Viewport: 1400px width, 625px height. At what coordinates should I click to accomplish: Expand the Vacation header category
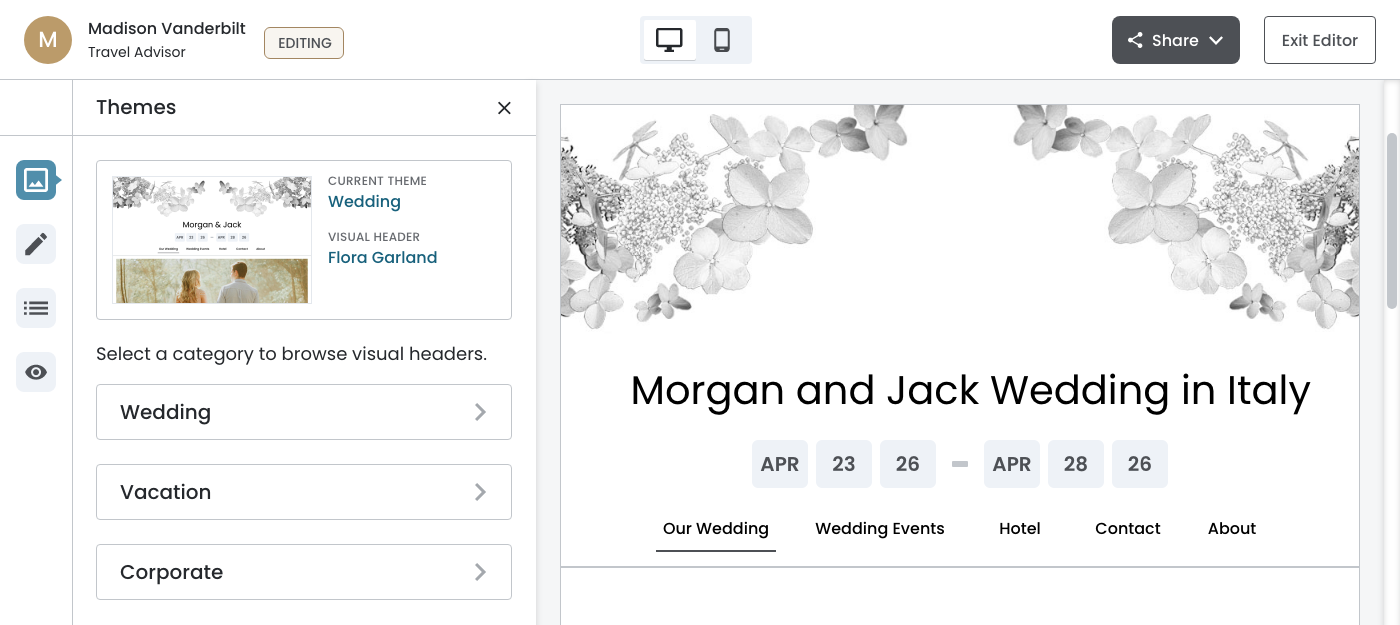(x=304, y=492)
